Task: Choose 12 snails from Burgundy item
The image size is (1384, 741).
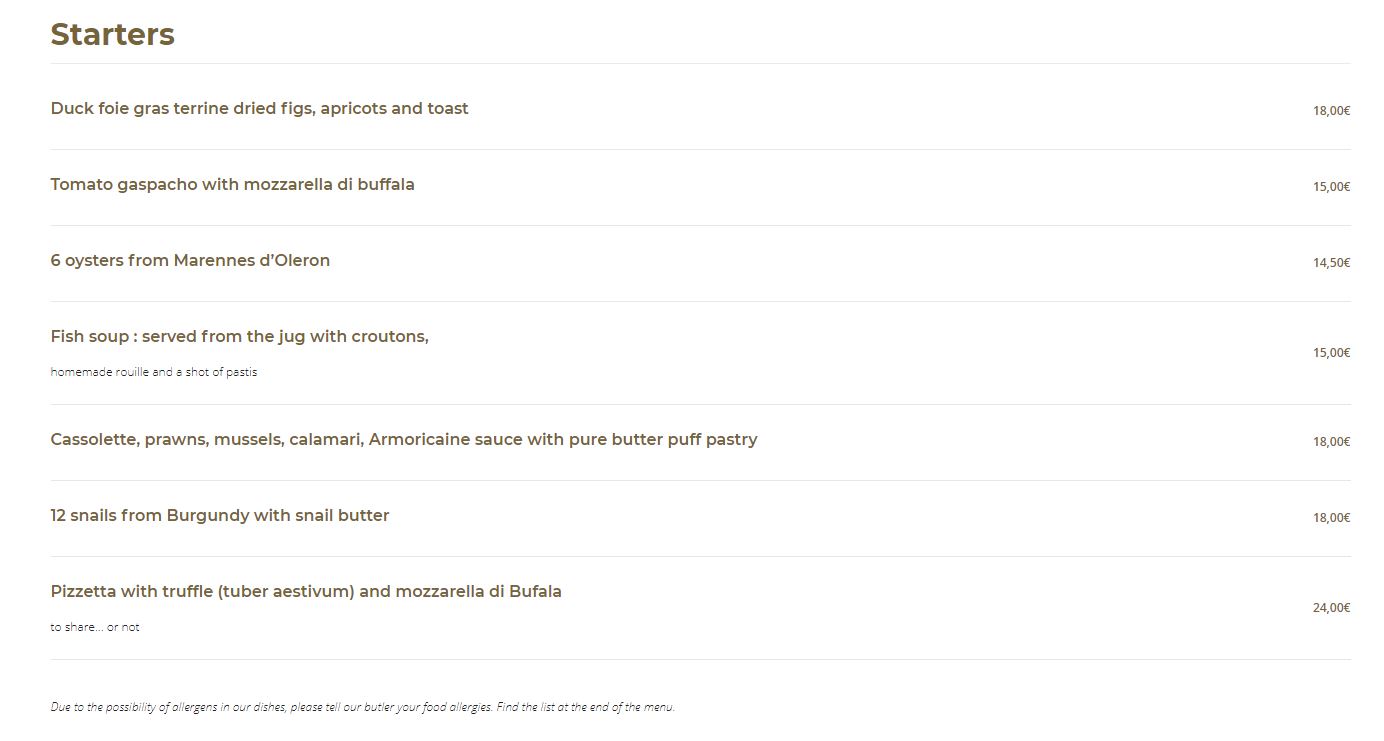Action: click(220, 515)
